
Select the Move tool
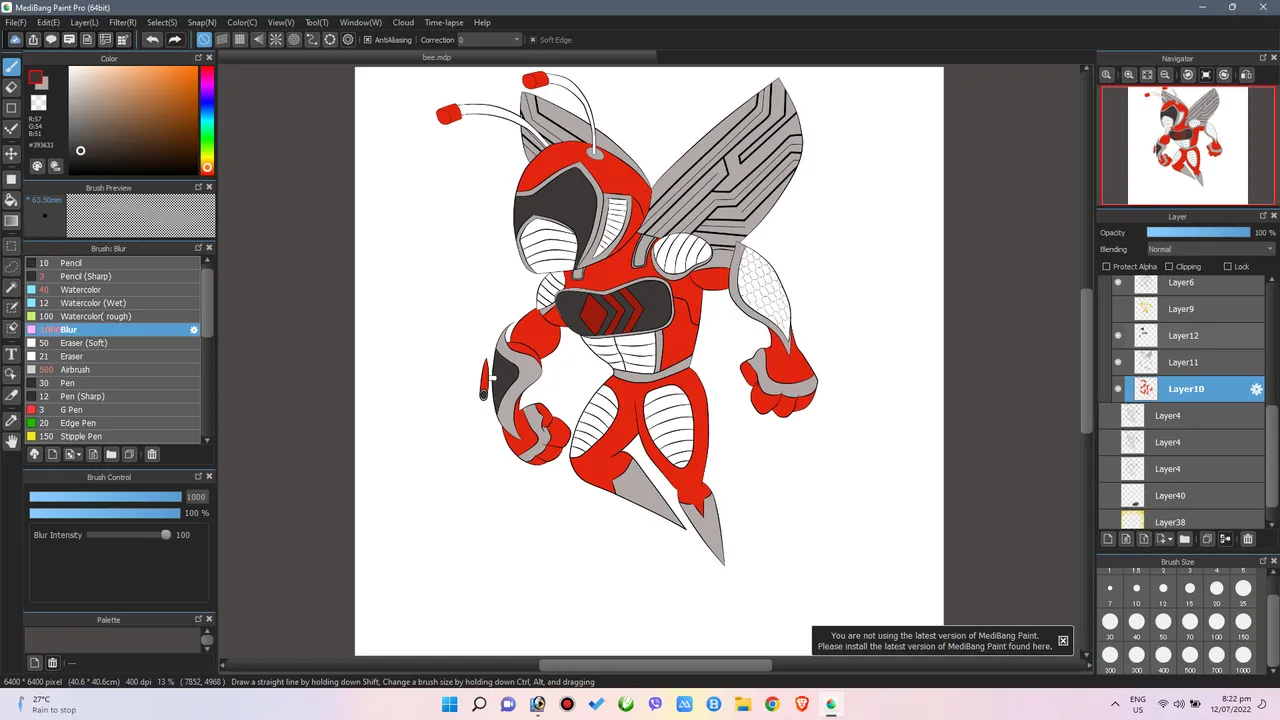11,153
